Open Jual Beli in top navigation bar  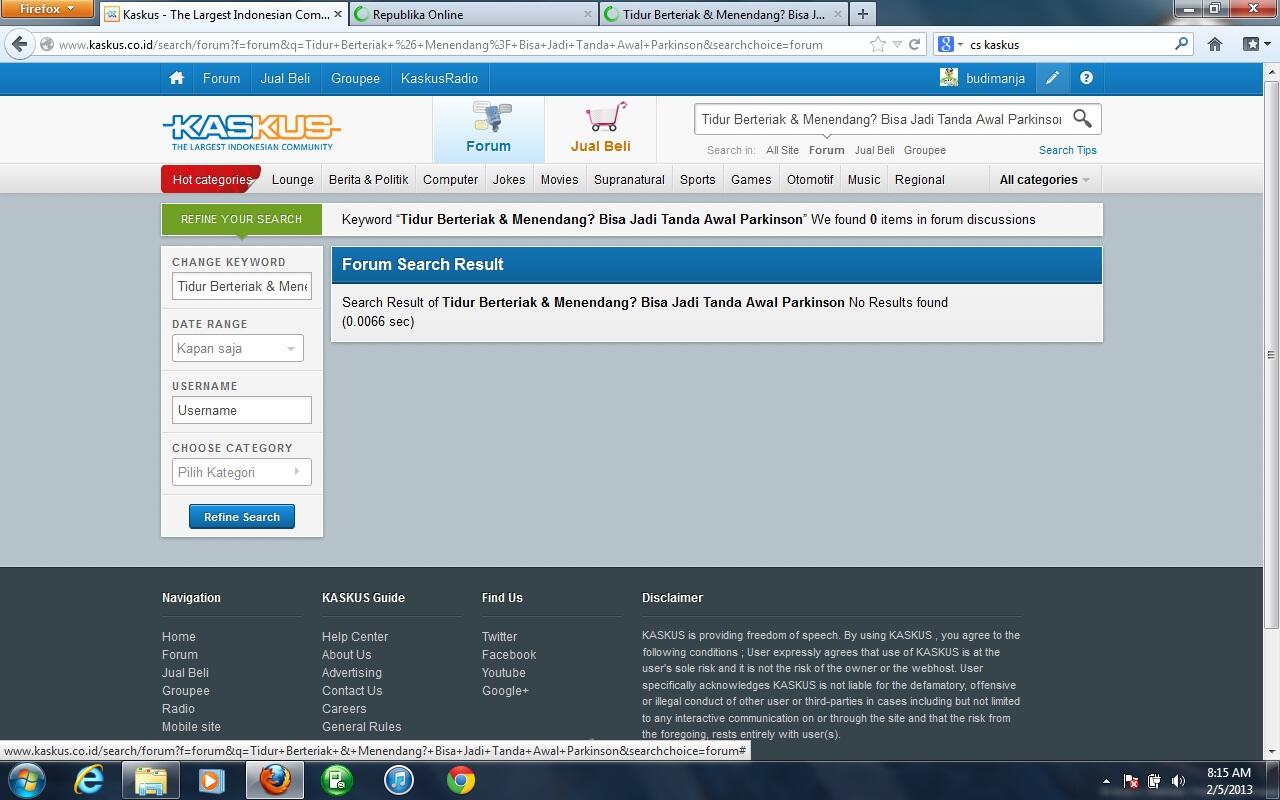(x=285, y=78)
